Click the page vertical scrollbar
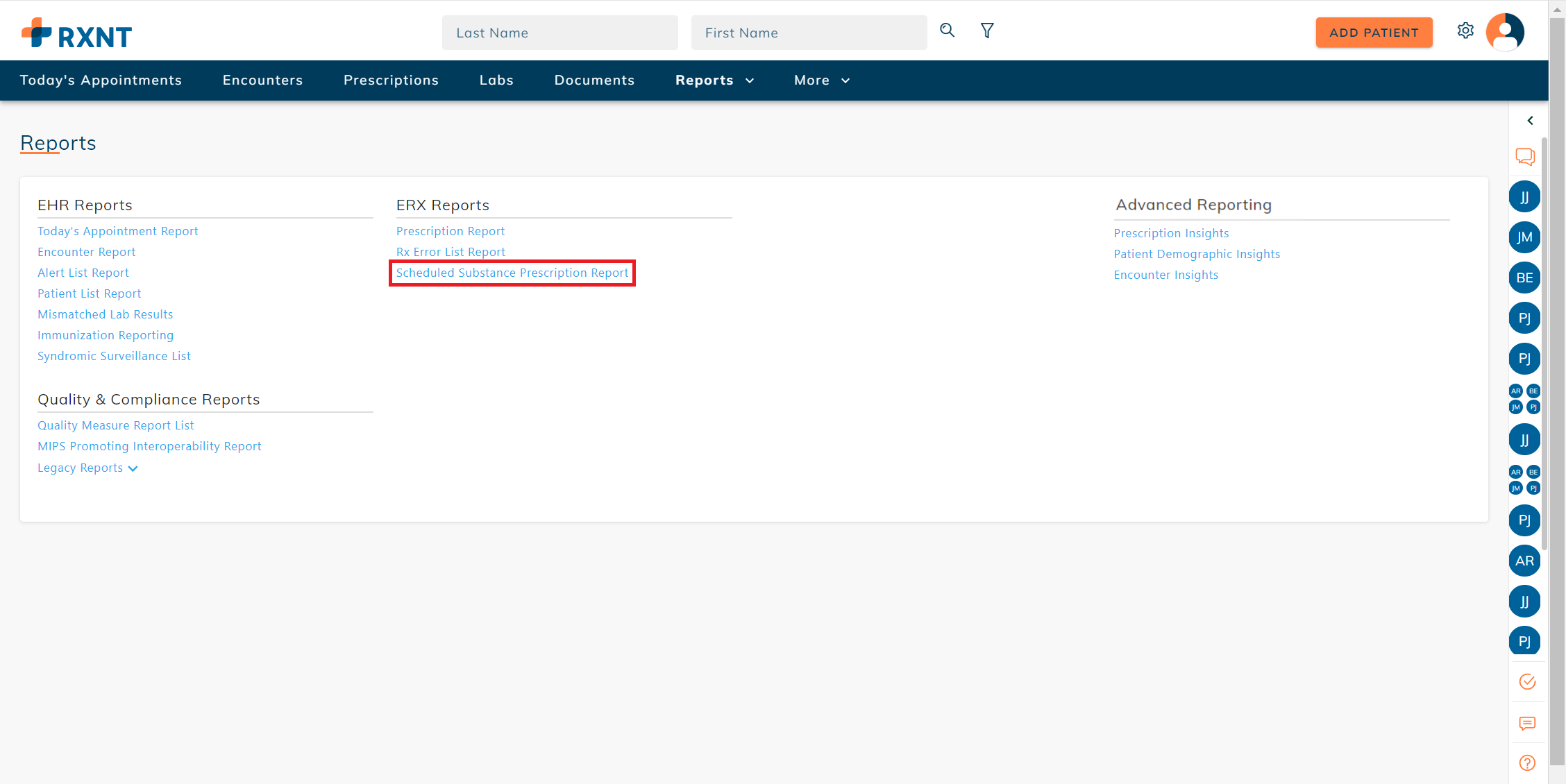This screenshot has height=784, width=1566. point(1557,392)
